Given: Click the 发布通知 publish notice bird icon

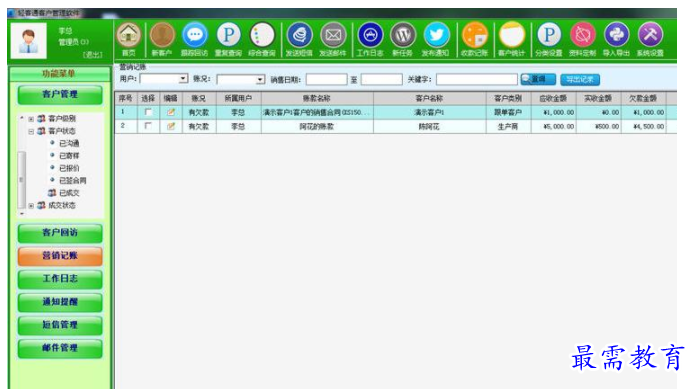Looking at the screenshot, I should point(436,35).
